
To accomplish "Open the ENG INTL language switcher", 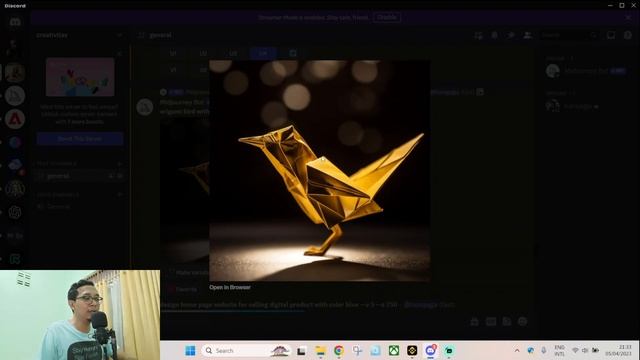I will [x=560, y=351].
